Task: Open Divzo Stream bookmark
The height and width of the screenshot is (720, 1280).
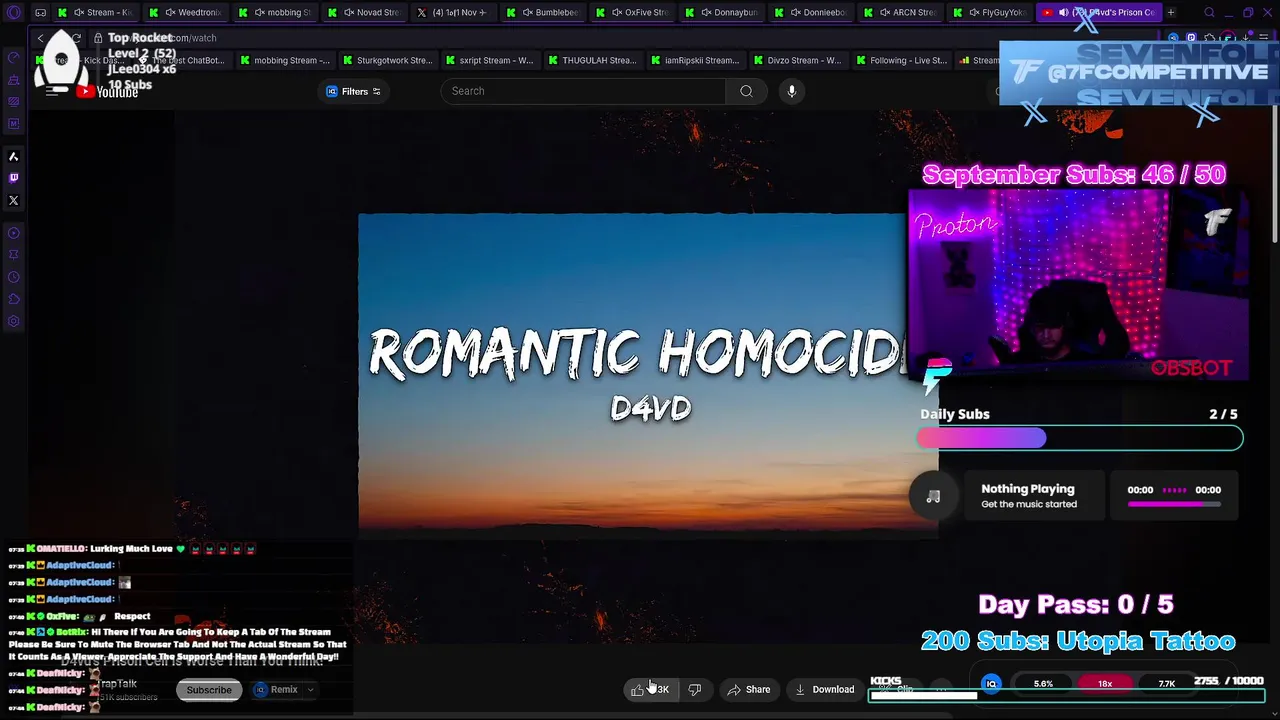Action: tap(797, 60)
